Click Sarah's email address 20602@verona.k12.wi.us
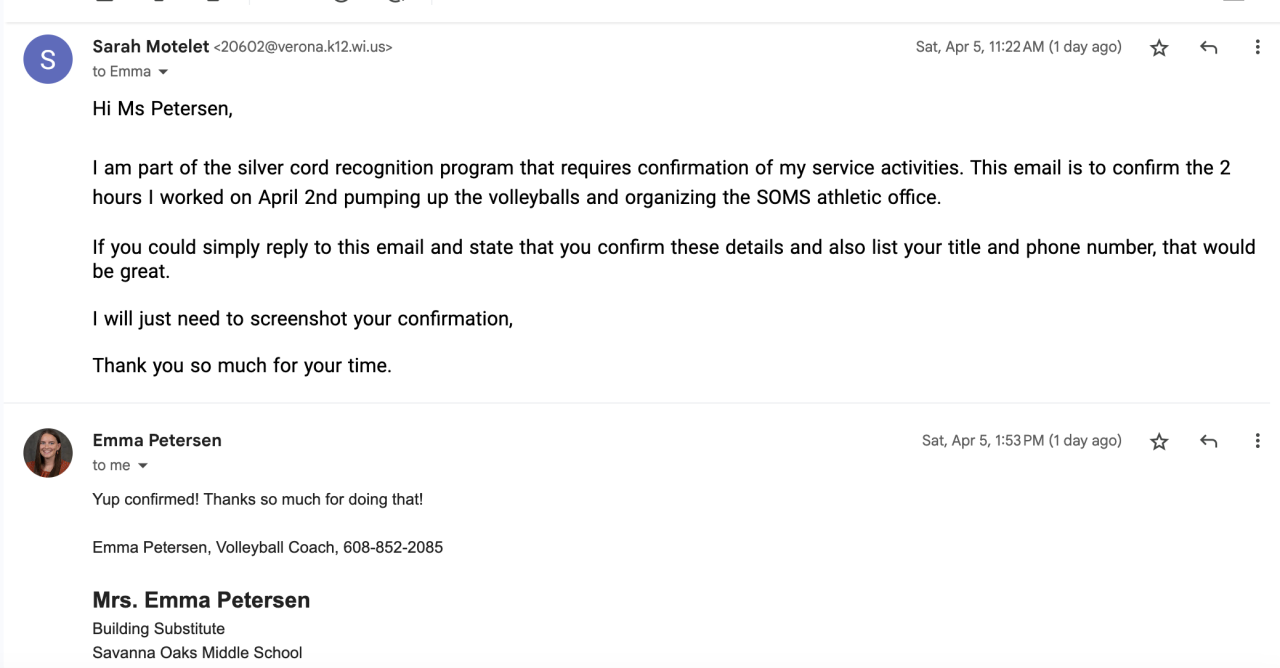This screenshot has height=668, width=1280. (303, 47)
